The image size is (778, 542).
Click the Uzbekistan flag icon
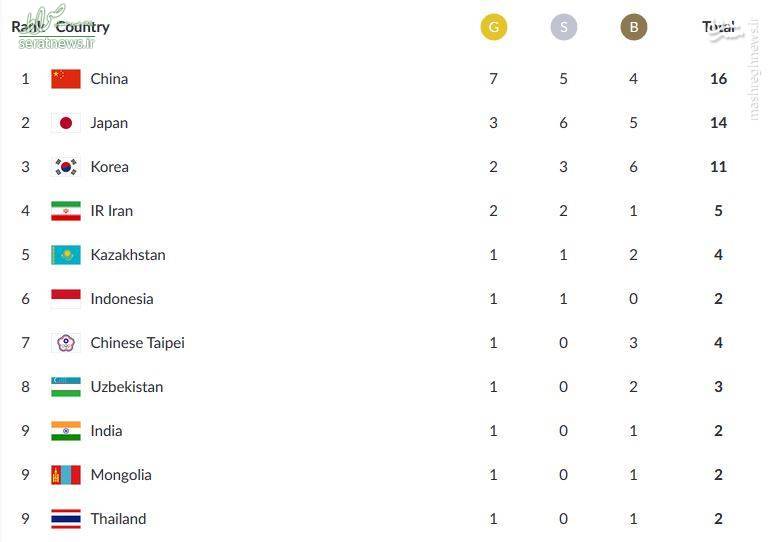point(65,387)
